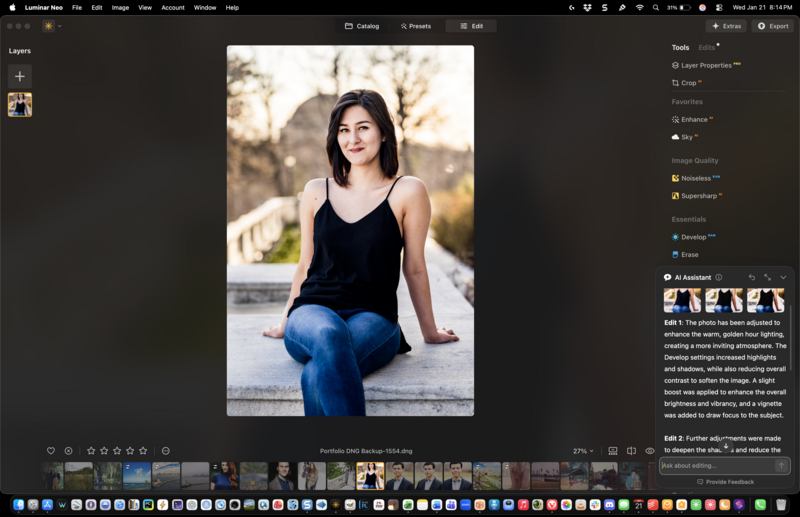This screenshot has height=517, width=800.
Task: Open the color label circle icon
Action: point(166,451)
